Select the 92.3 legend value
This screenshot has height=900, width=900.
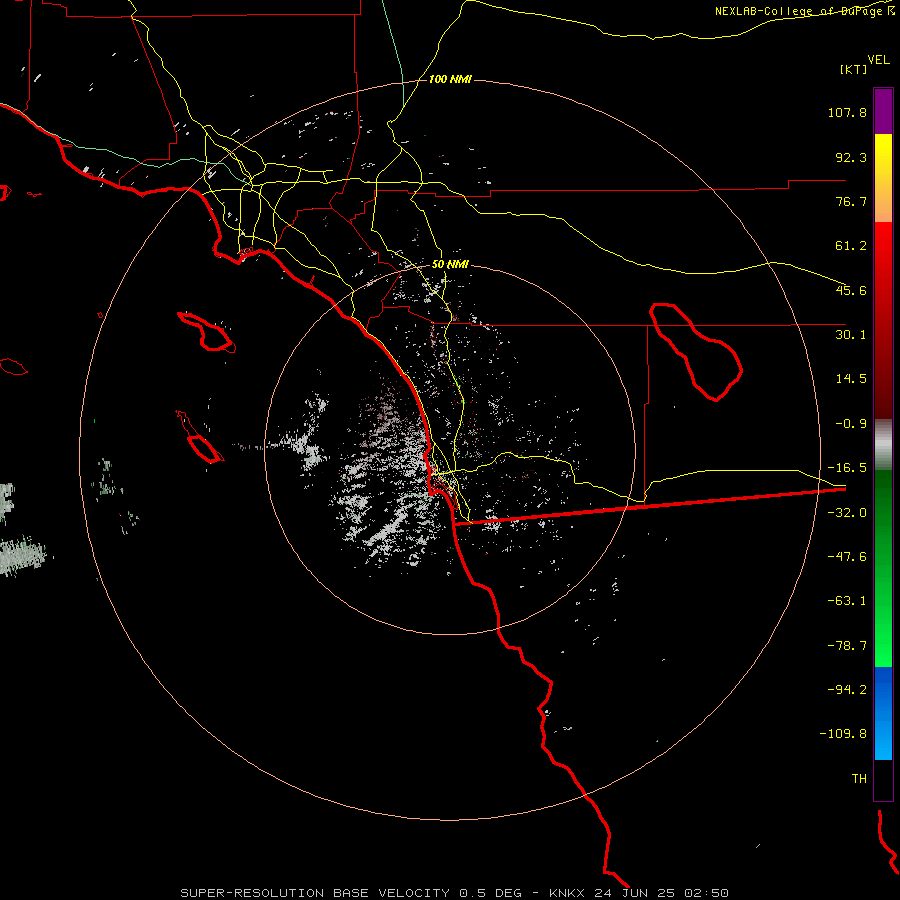(x=851, y=157)
